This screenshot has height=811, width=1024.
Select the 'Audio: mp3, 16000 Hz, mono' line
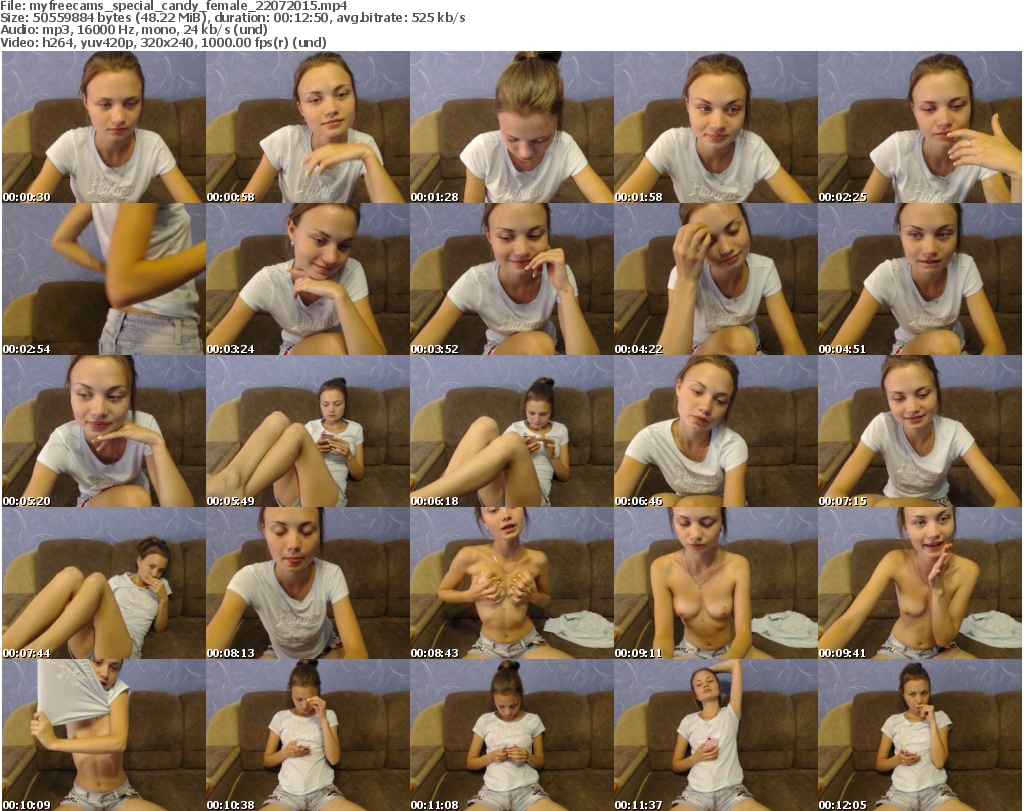pos(134,30)
